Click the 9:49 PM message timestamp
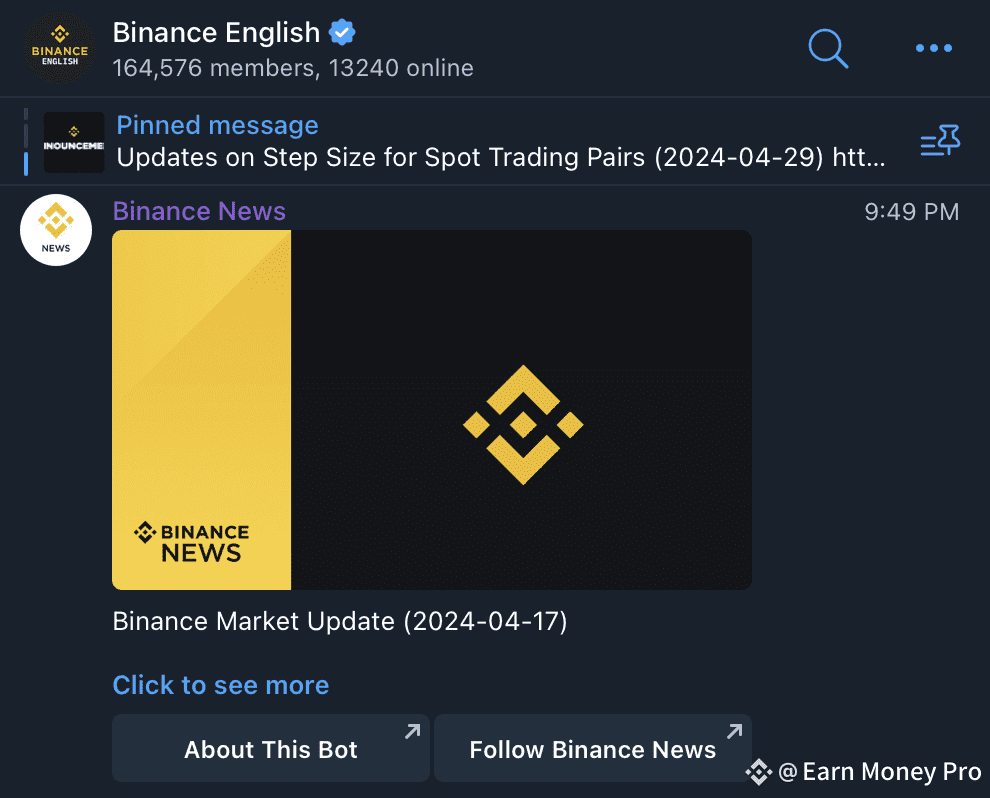Screen dimensions: 990x798 tap(912, 211)
